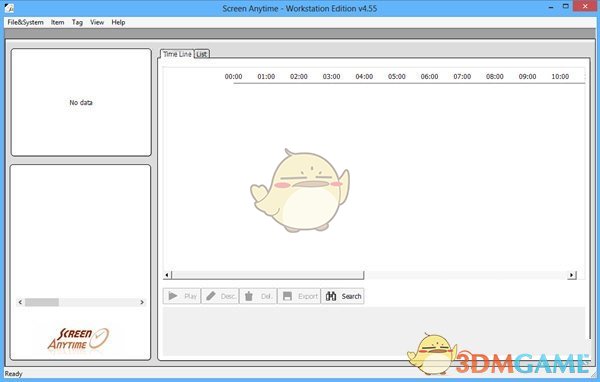Click the left panel scrollbar thumb

[42, 302]
